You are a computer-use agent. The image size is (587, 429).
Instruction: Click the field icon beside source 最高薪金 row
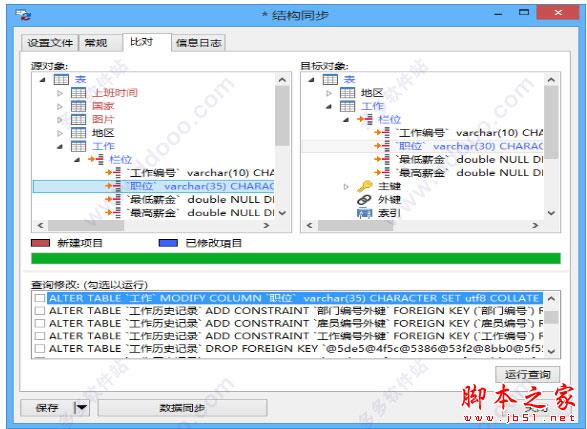click(x=113, y=213)
